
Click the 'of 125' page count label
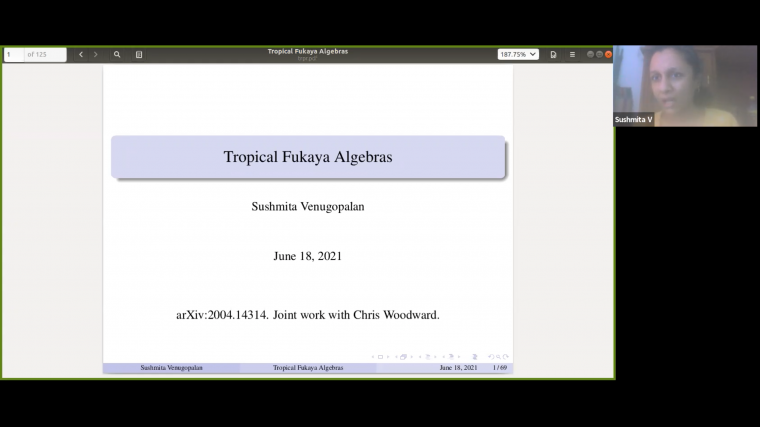[x=37, y=54]
